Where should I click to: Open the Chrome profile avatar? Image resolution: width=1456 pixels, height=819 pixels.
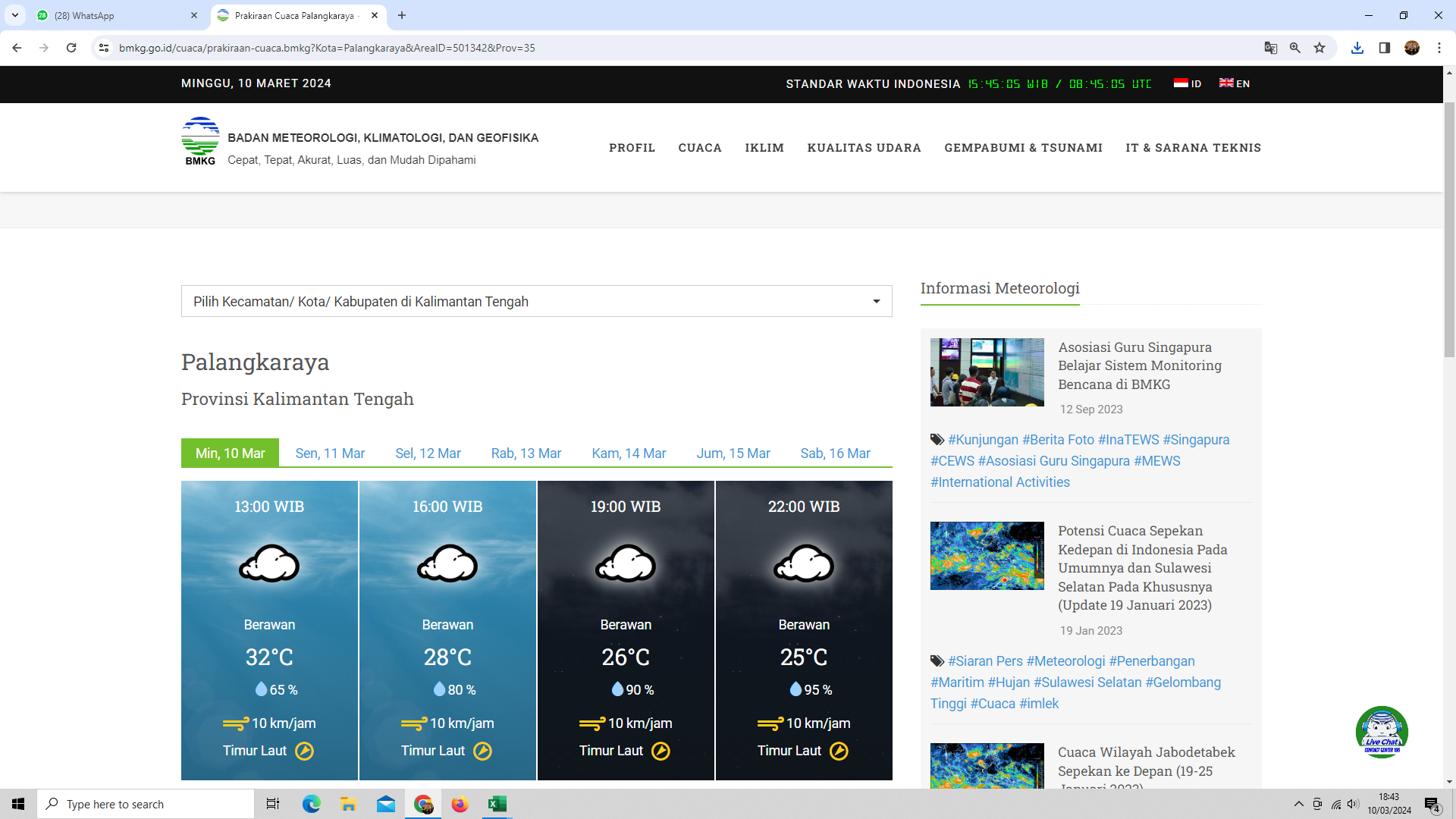(x=1412, y=48)
